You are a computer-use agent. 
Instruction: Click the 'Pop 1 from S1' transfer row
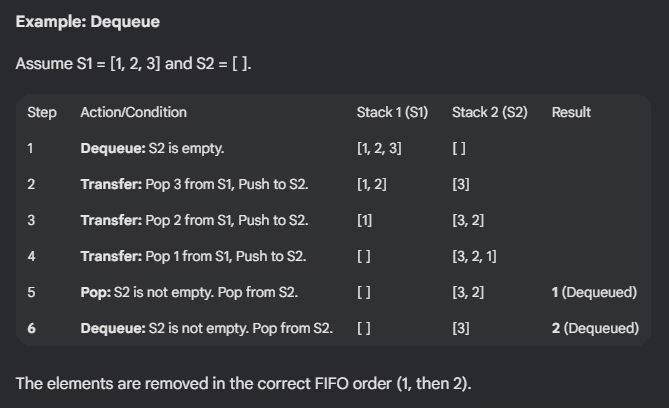pyautogui.click(x=193, y=256)
